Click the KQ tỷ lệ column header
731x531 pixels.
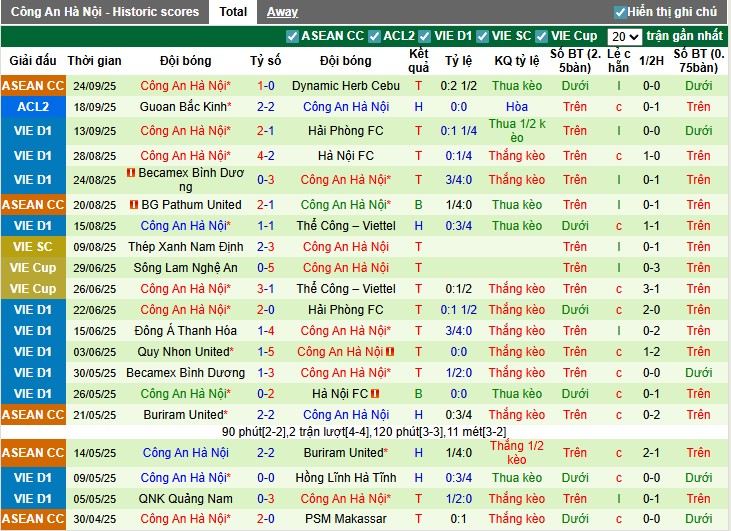pos(517,61)
